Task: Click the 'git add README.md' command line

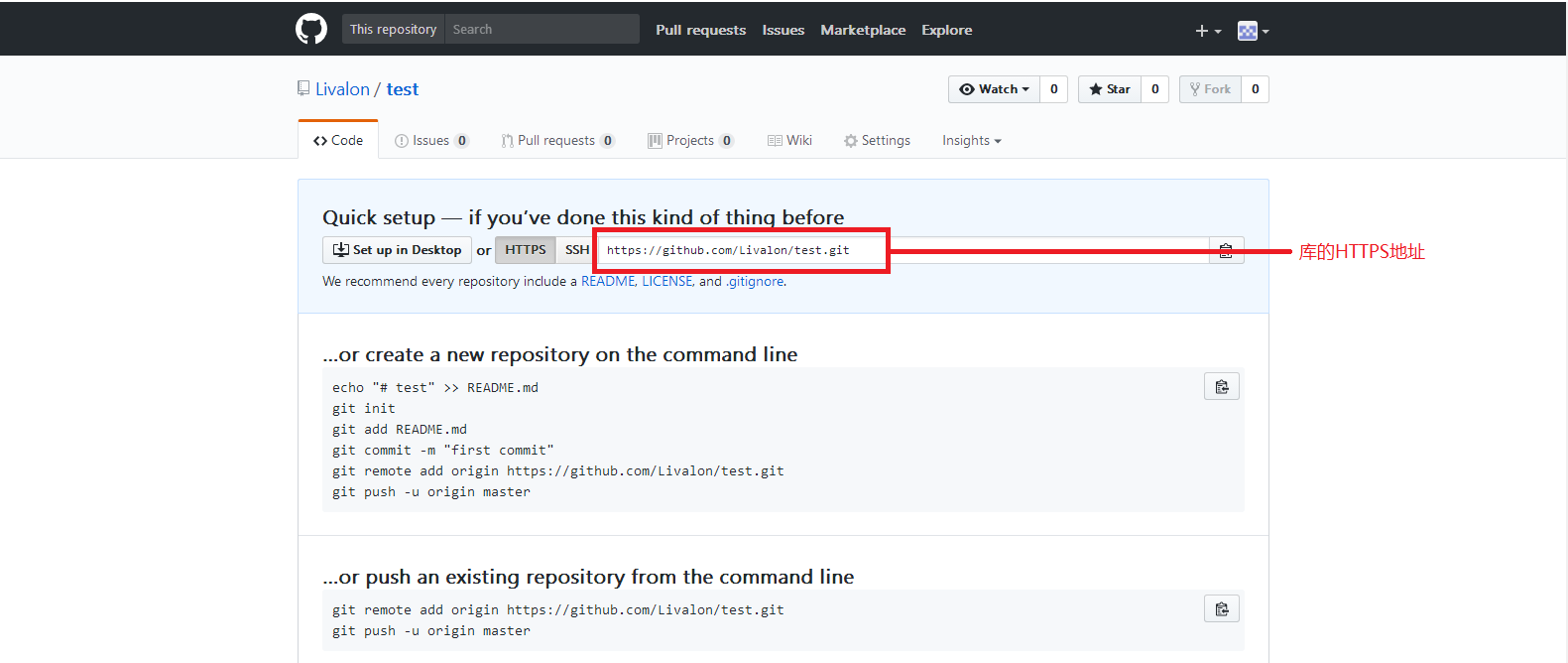Action: [x=400, y=429]
